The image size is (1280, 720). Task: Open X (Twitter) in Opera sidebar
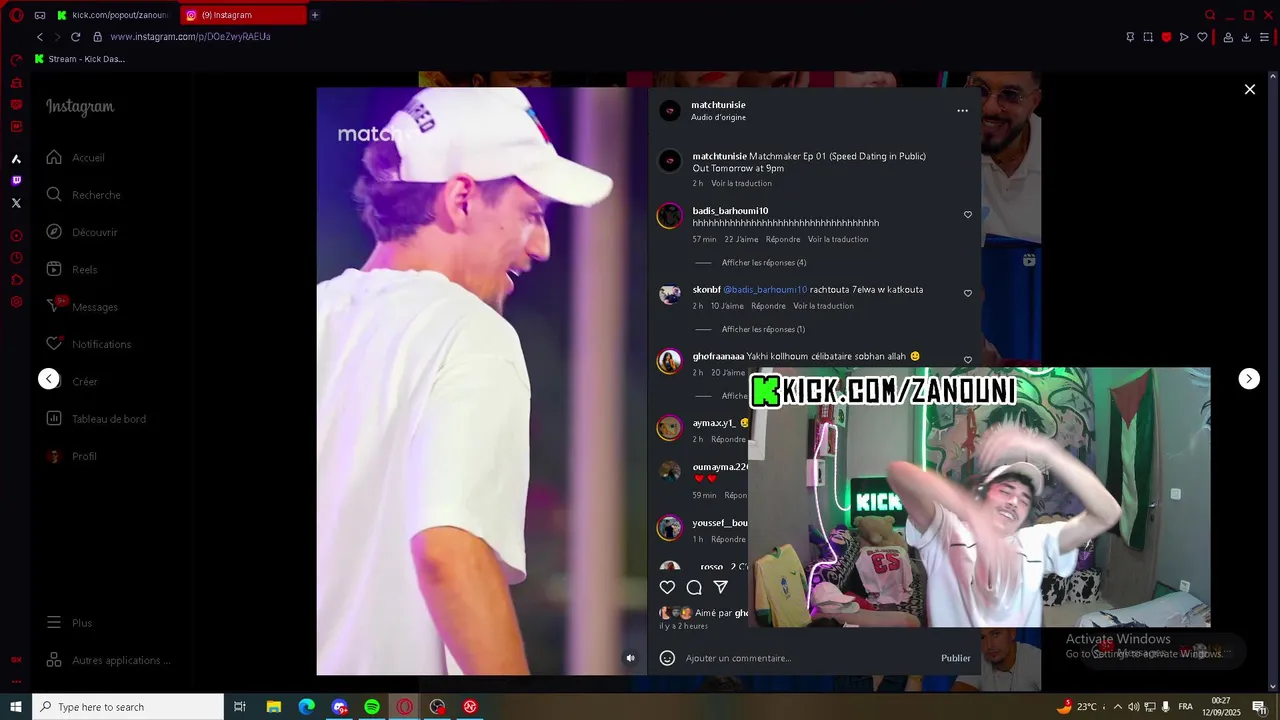click(16, 203)
